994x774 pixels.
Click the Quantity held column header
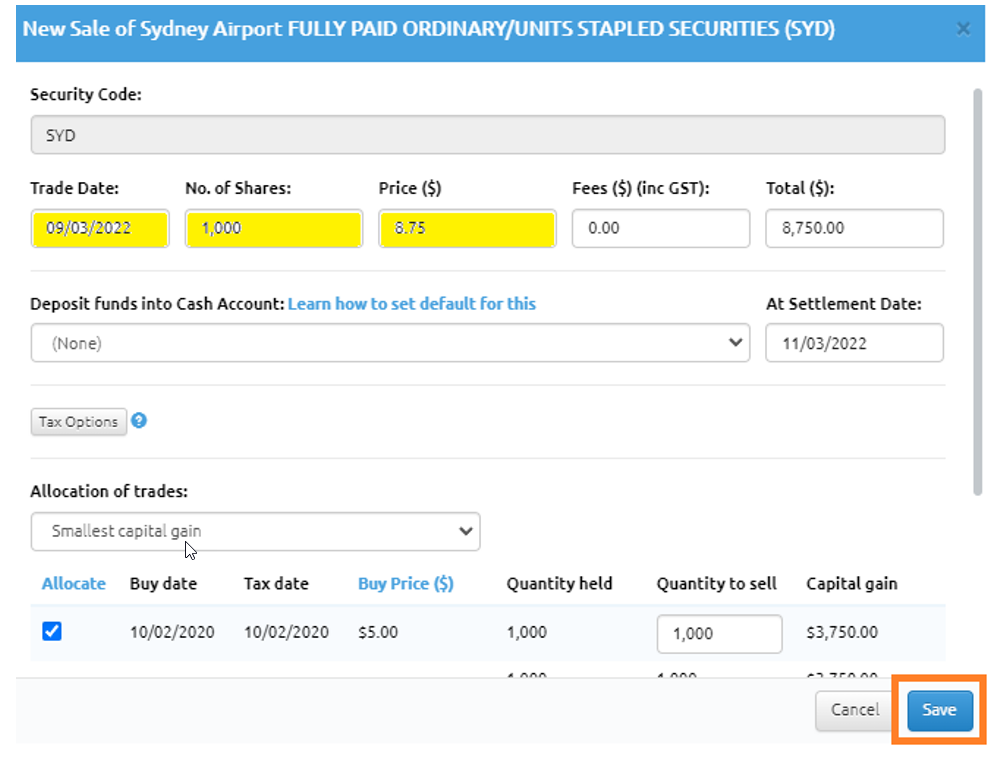tap(559, 583)
